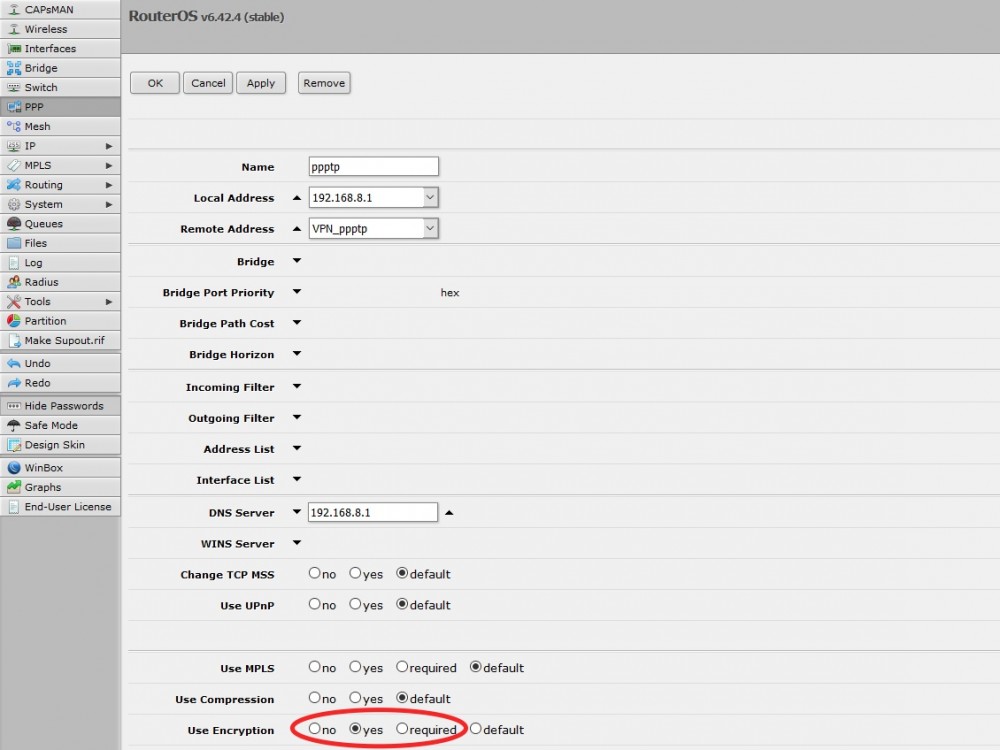This screenshot has height=750, width=1000.
Task: Select no for Use UPnP
Action: pos(315,605)
